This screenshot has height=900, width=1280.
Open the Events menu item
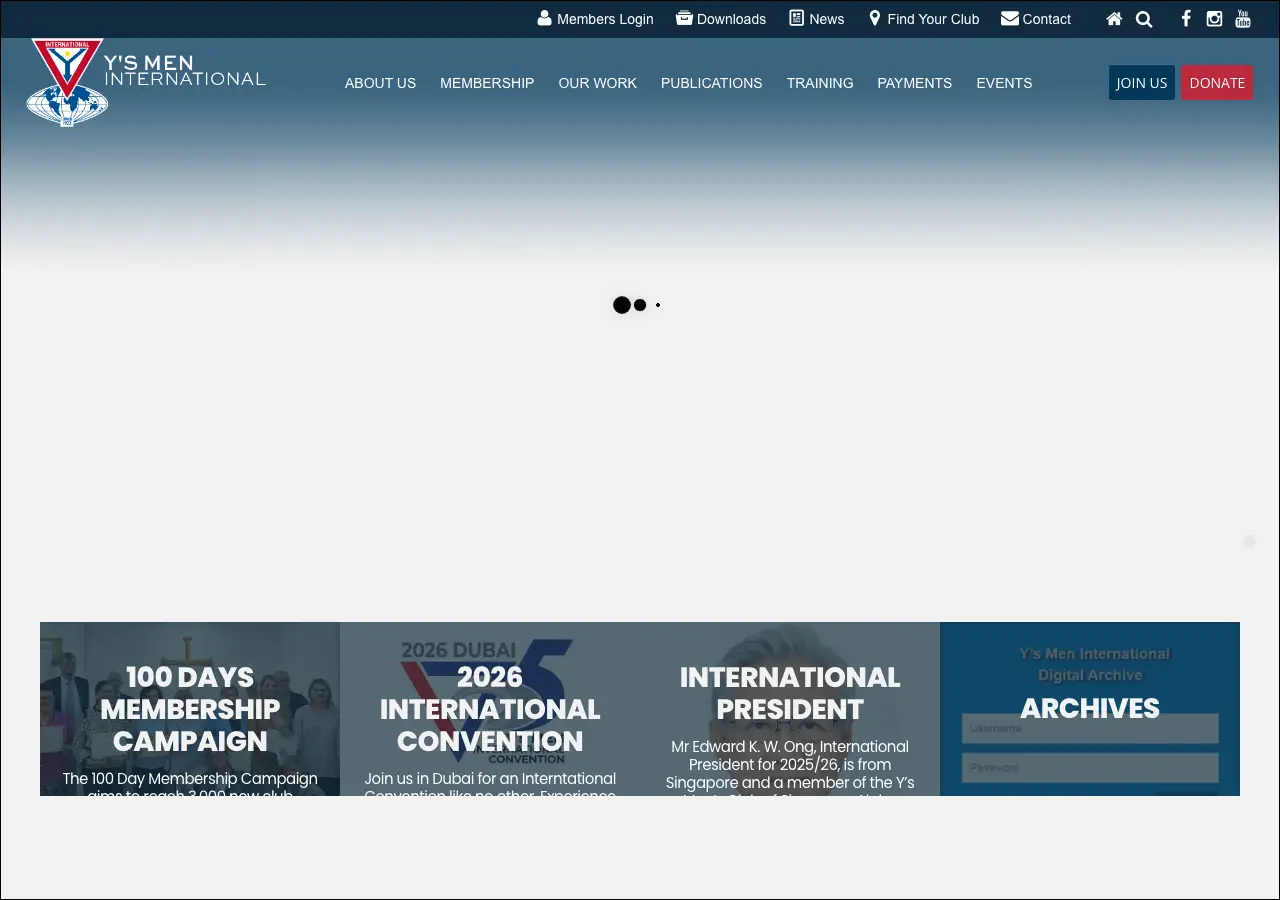1004,83
